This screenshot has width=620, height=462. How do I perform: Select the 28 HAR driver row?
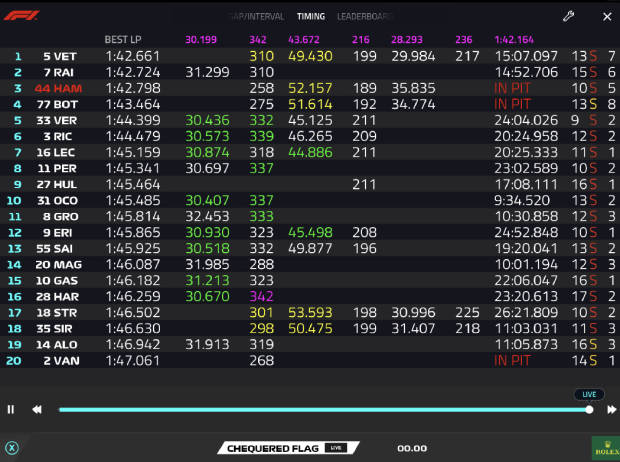[310, 297]
